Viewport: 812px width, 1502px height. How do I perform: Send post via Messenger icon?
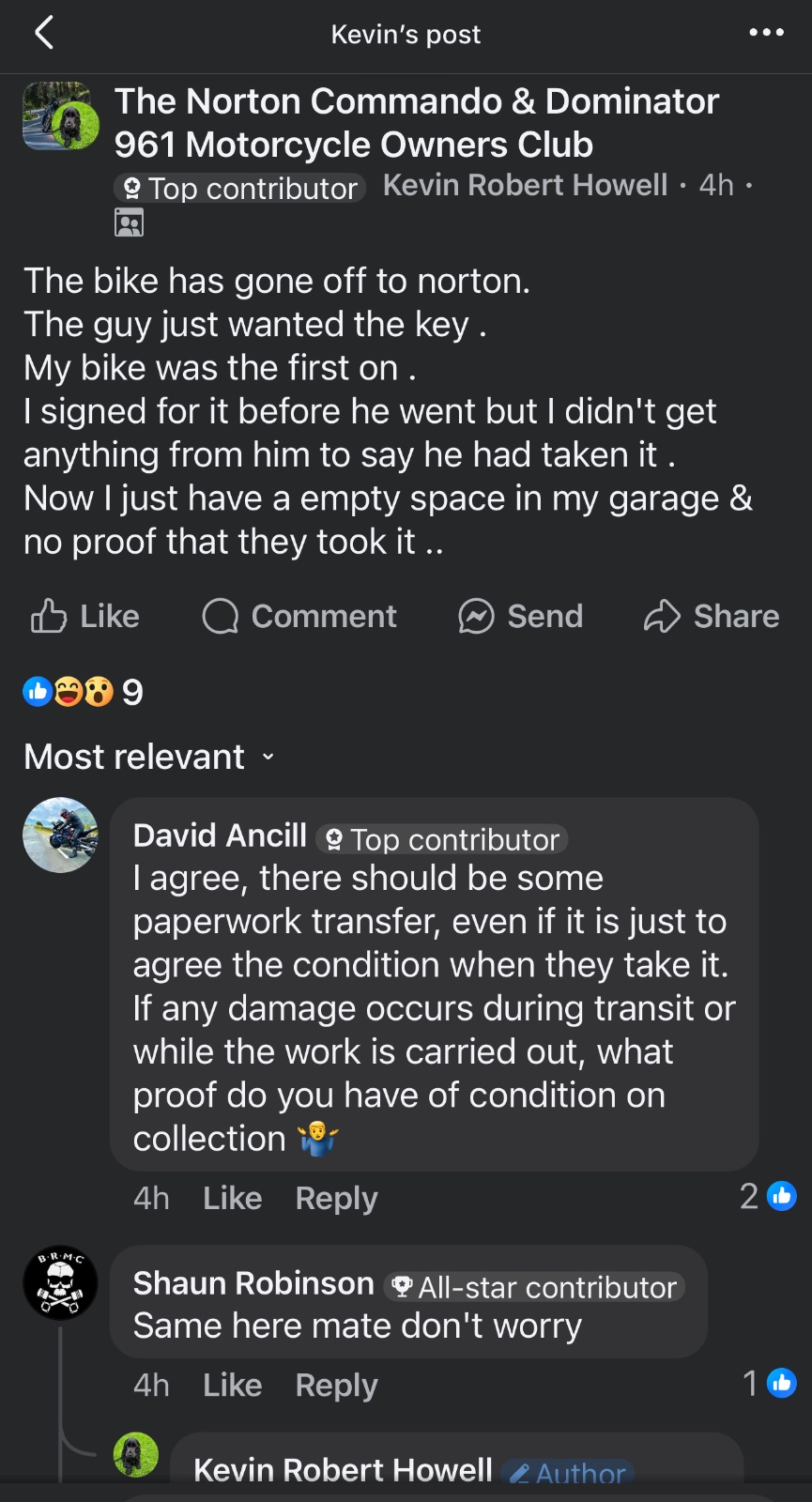(520, 617)
